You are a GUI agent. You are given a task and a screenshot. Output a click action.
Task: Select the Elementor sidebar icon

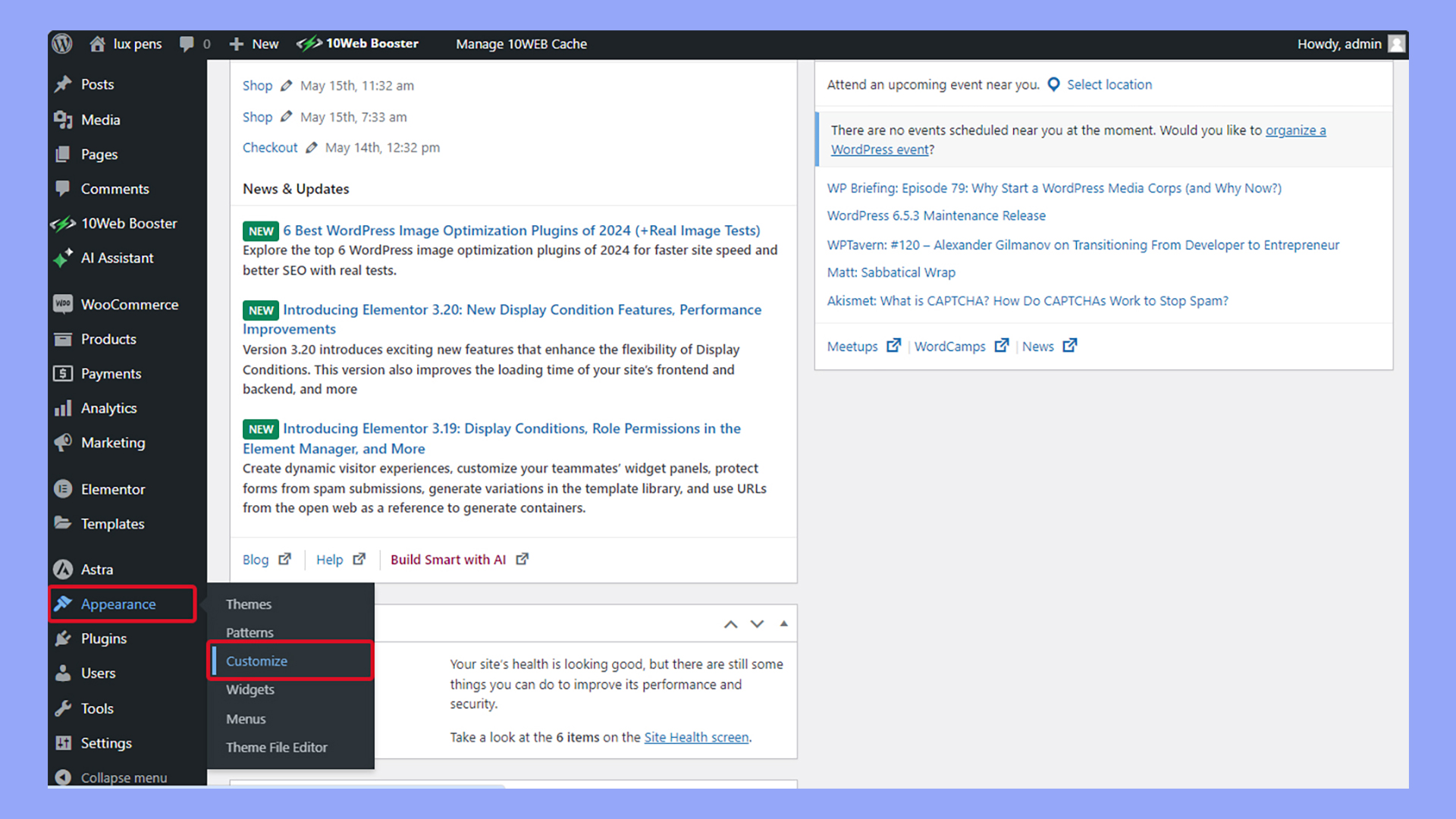pyautogui.click(x=64, y=489)
